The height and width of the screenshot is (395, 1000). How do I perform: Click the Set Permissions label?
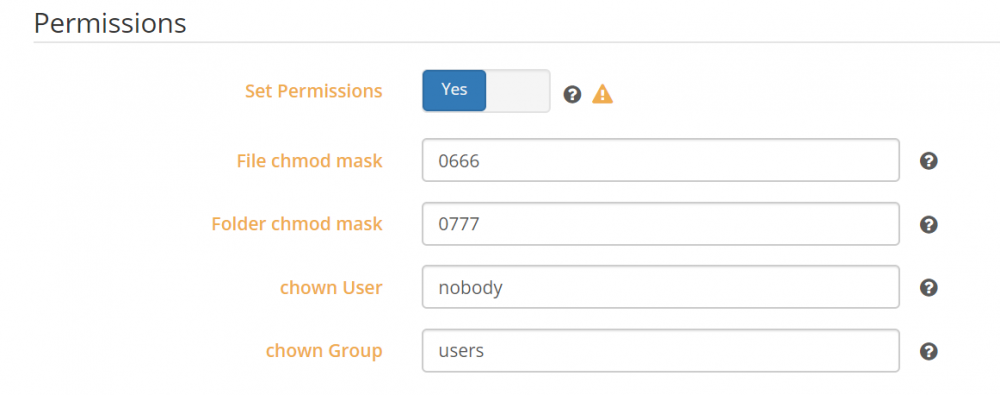(314, 91)
